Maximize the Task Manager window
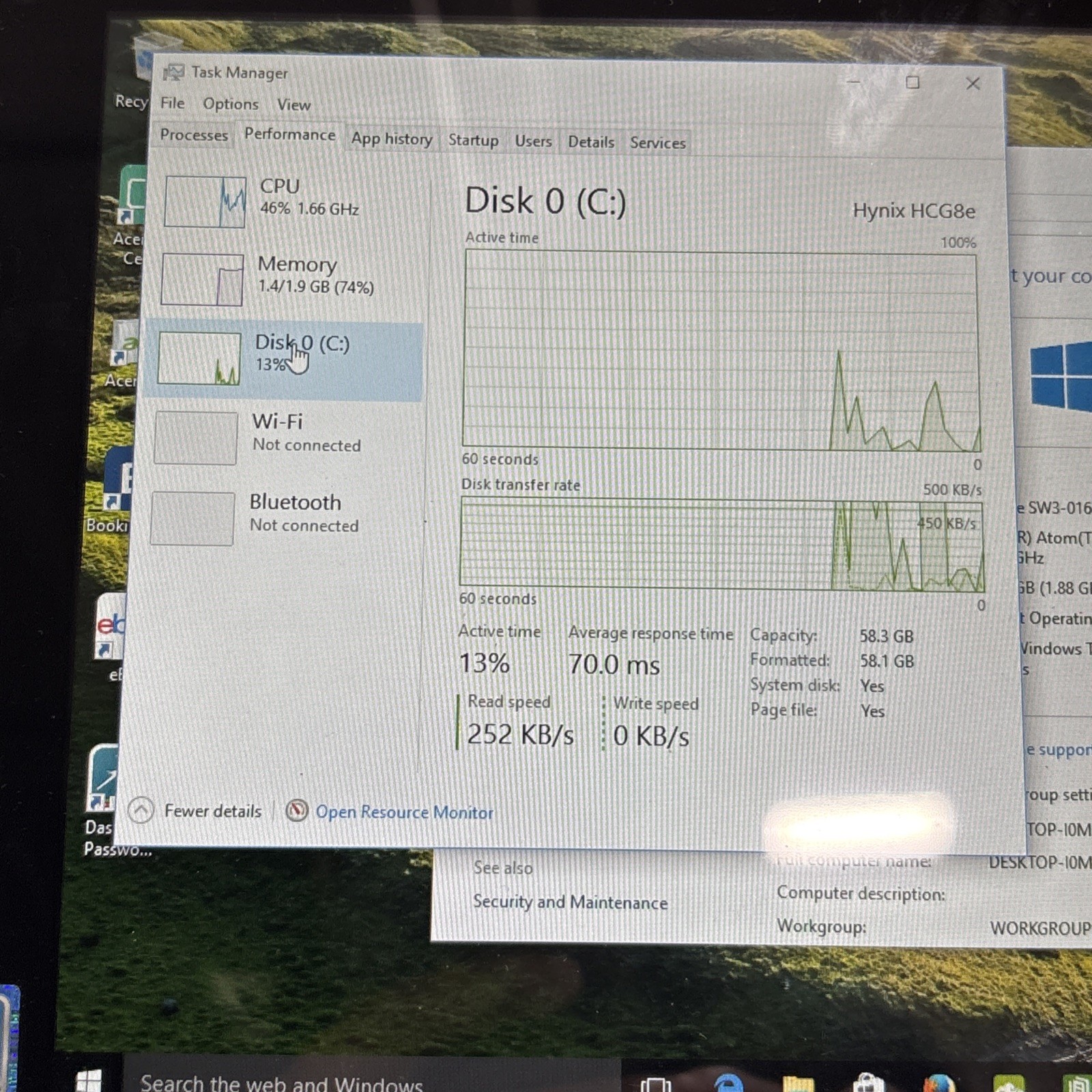Viewport: 1092px width, 1092px height. [x=912, y=83]
